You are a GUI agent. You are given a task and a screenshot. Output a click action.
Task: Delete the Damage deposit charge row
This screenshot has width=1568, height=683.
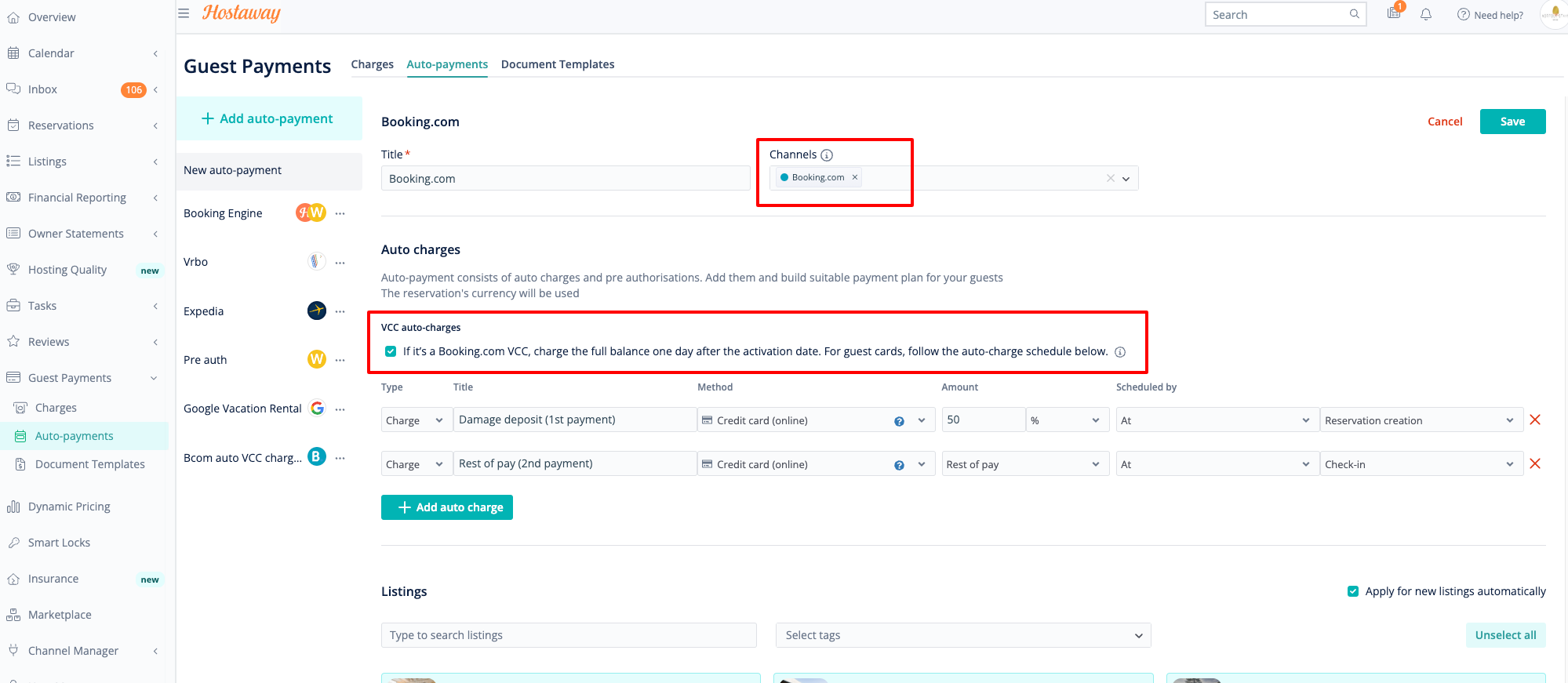click(1535, 420)
